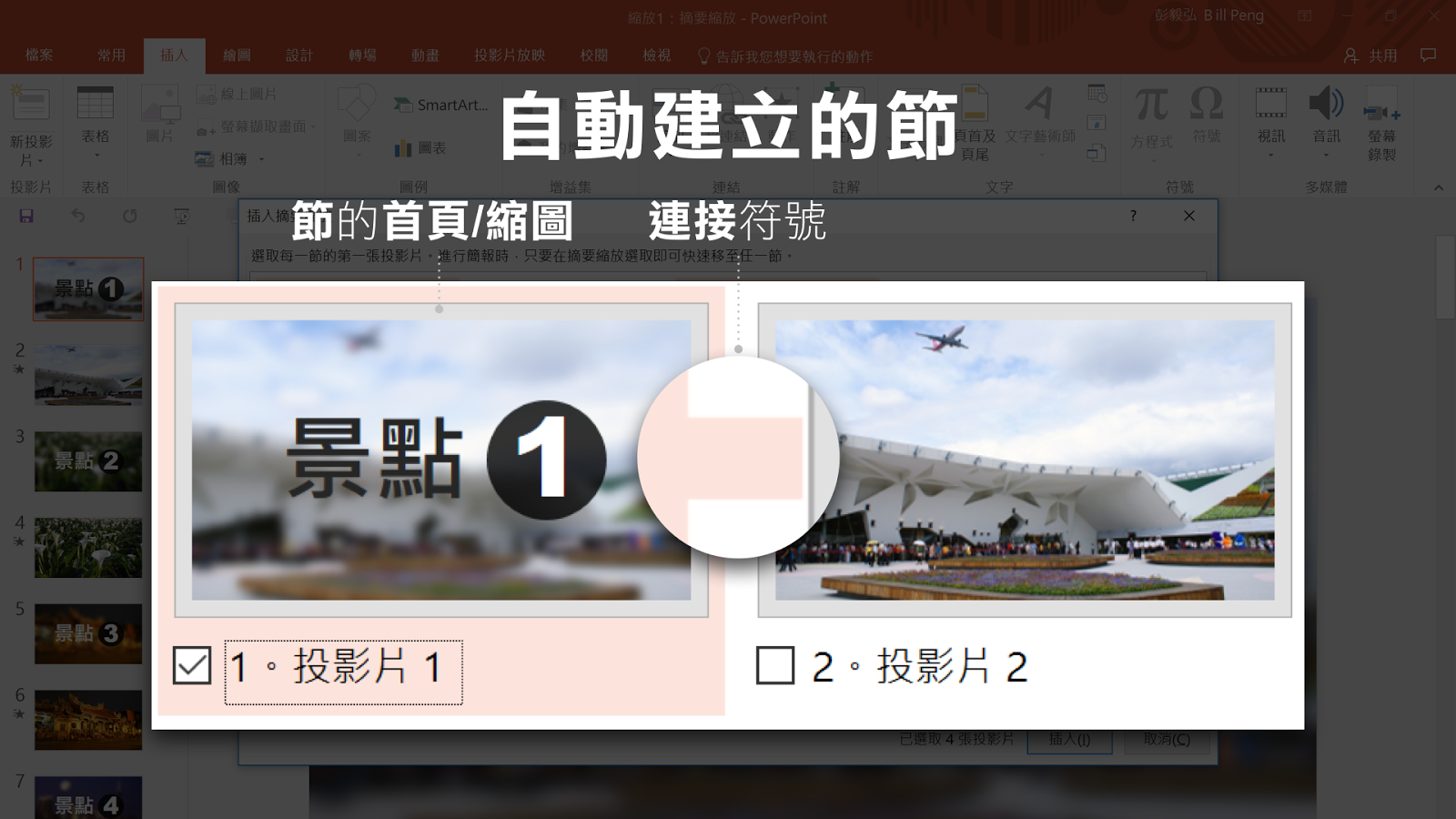Select slide 3 thumbnail 景點 2
This screenshot has width=1456, height=819.
88,461
